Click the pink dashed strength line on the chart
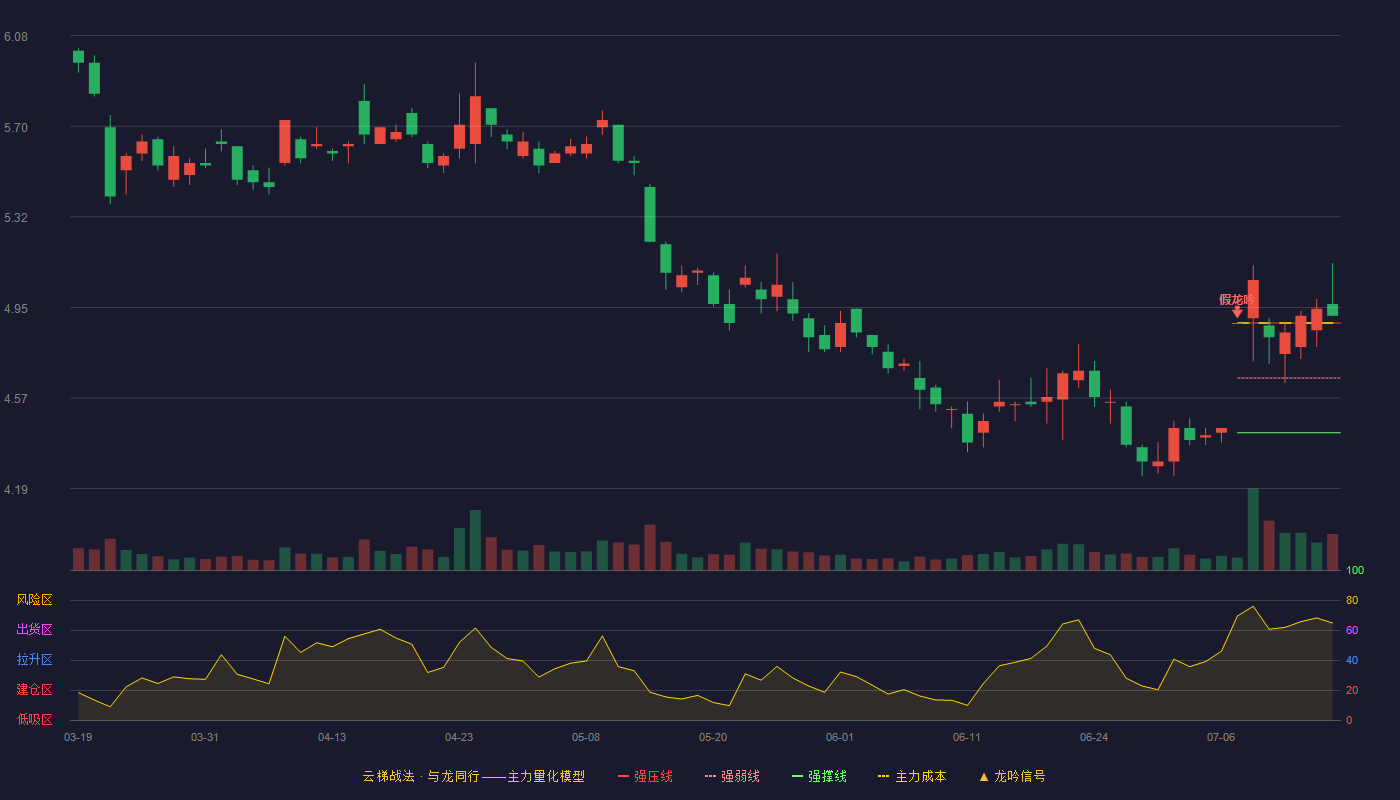Viewport: 1400px width, 800px height. click(x=1288, y=378)
